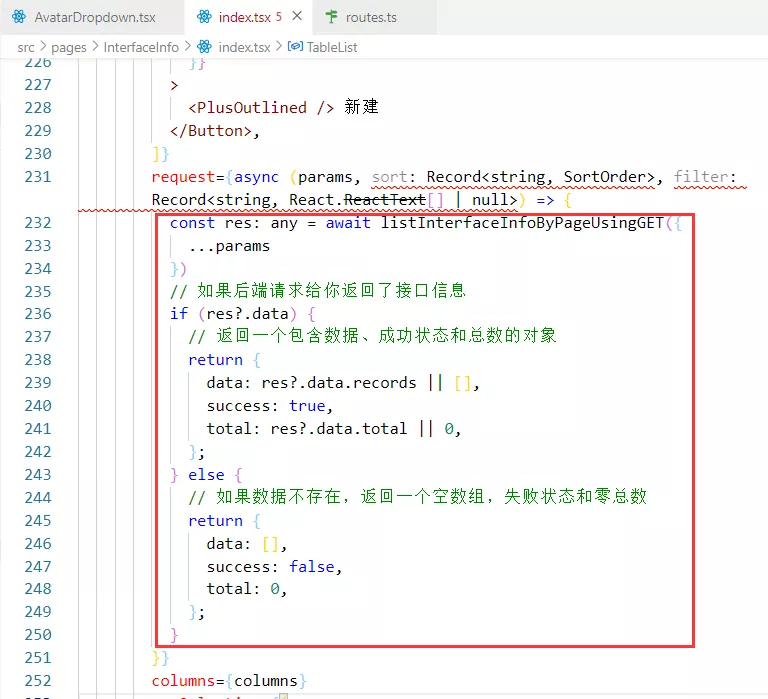This screenshot has height=699, width=768.
Task: Click the problems count 5 on index.tsx tab
Action: coord(279,17)
